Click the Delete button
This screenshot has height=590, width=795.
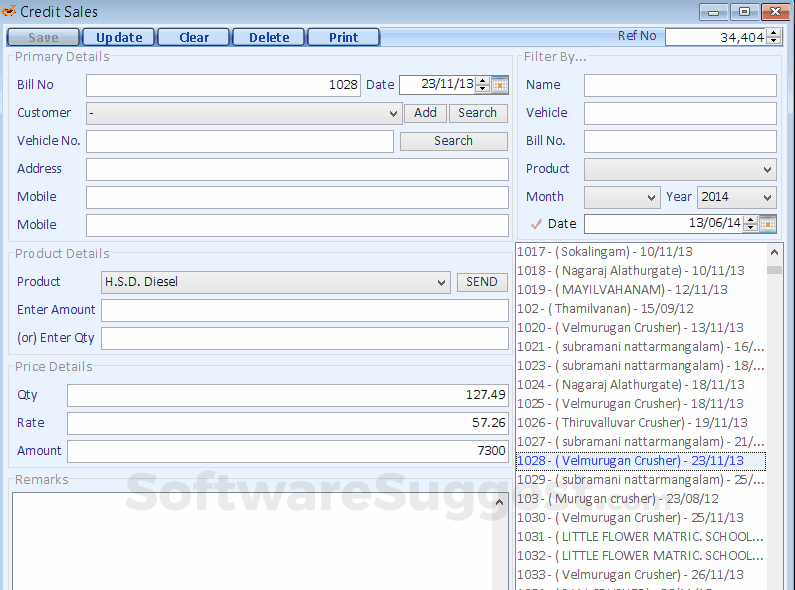[268, 37]
